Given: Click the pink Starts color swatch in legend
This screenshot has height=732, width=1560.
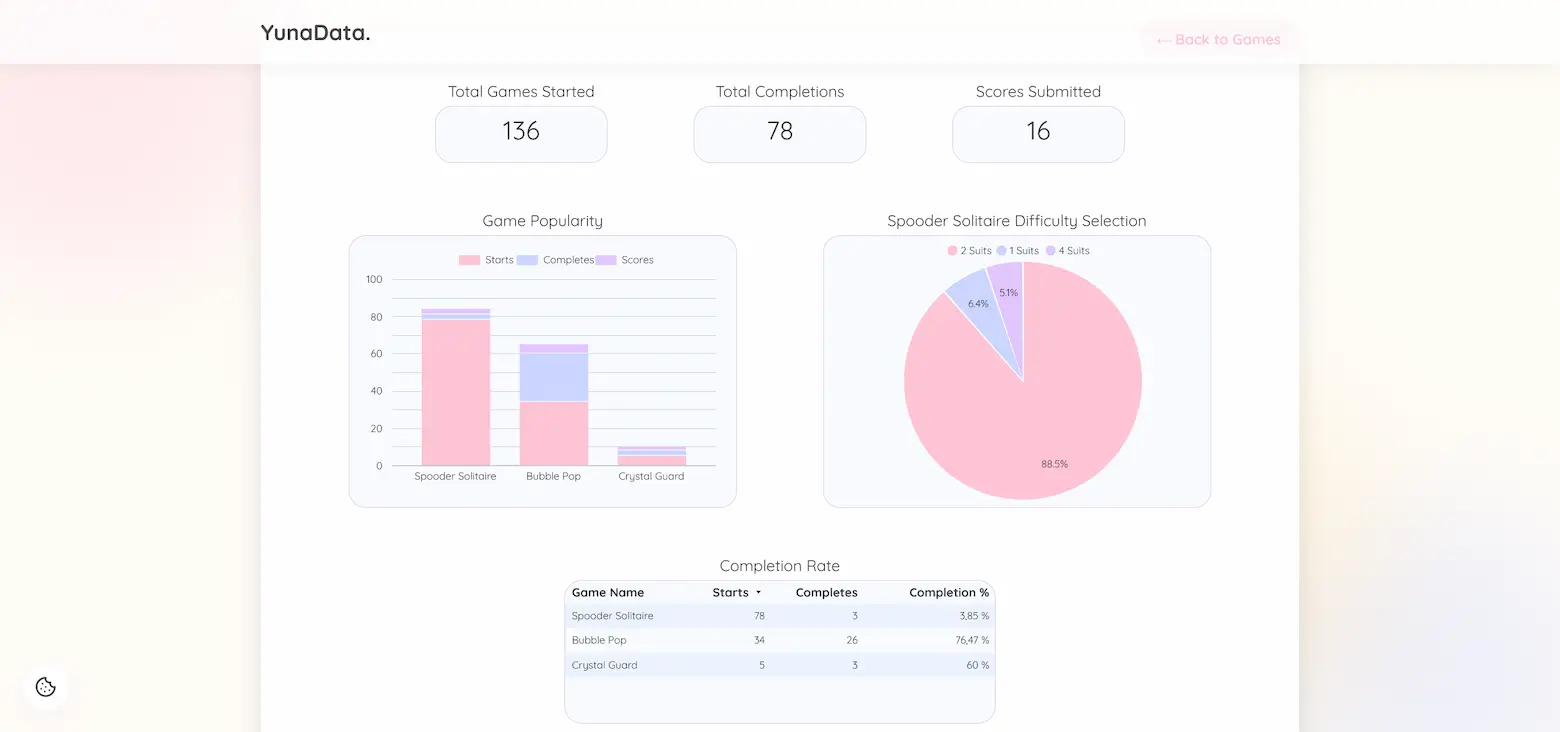Looking at the screenshot, I should [468, 259].
